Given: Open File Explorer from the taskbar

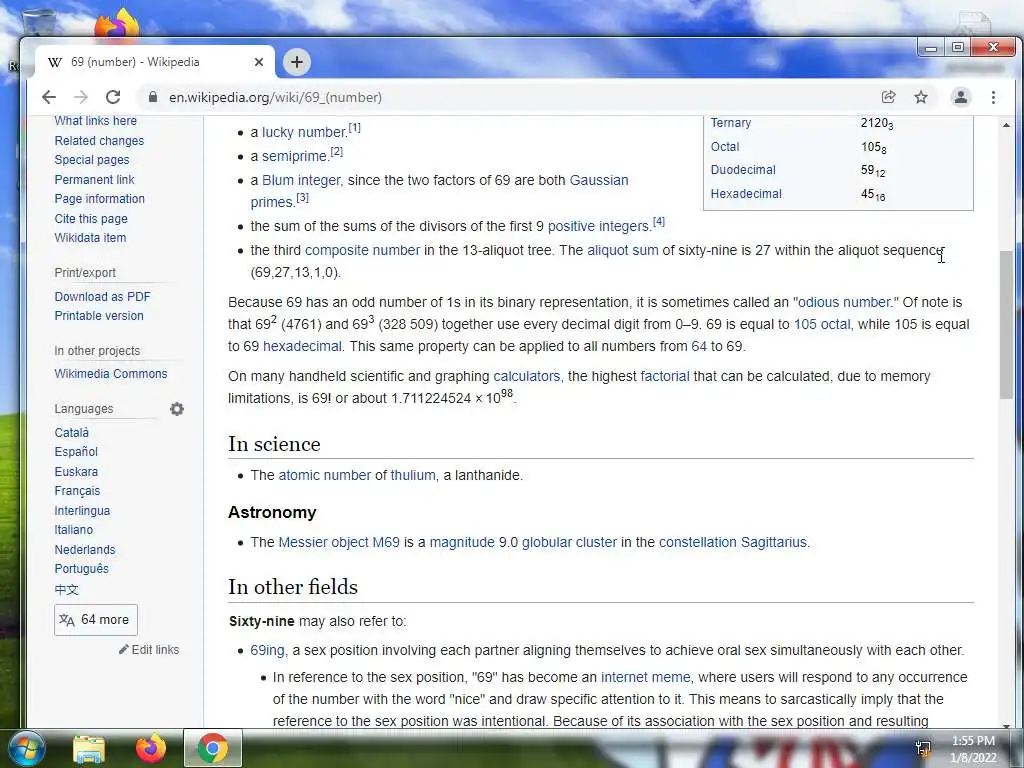Looking at the screenshot, I should [x=89, y=748].
